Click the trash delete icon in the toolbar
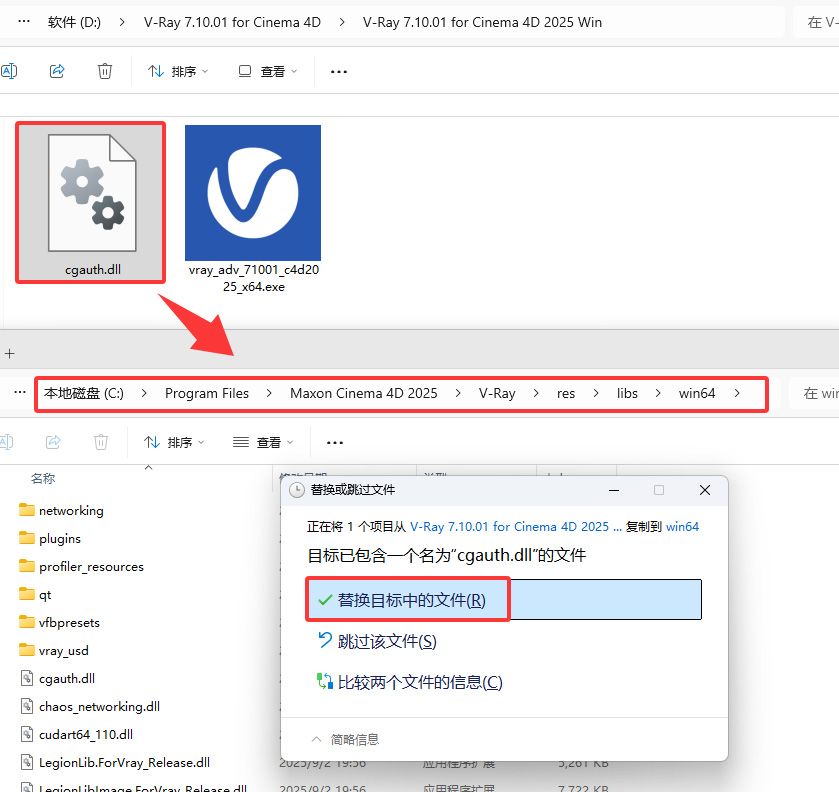839x792 pixels. coord(105,71)
